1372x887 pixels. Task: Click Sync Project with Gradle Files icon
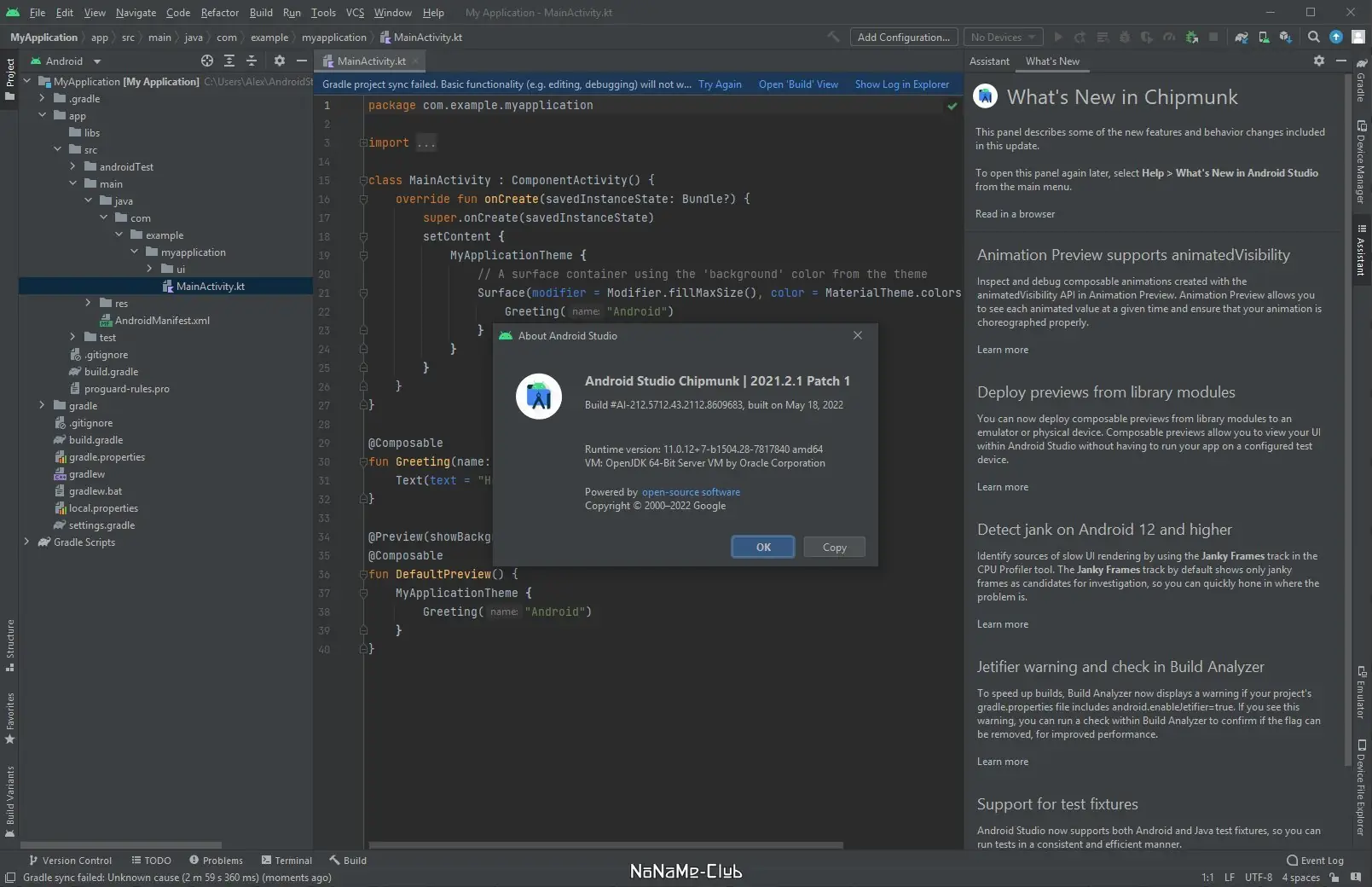coord(1242,38)
